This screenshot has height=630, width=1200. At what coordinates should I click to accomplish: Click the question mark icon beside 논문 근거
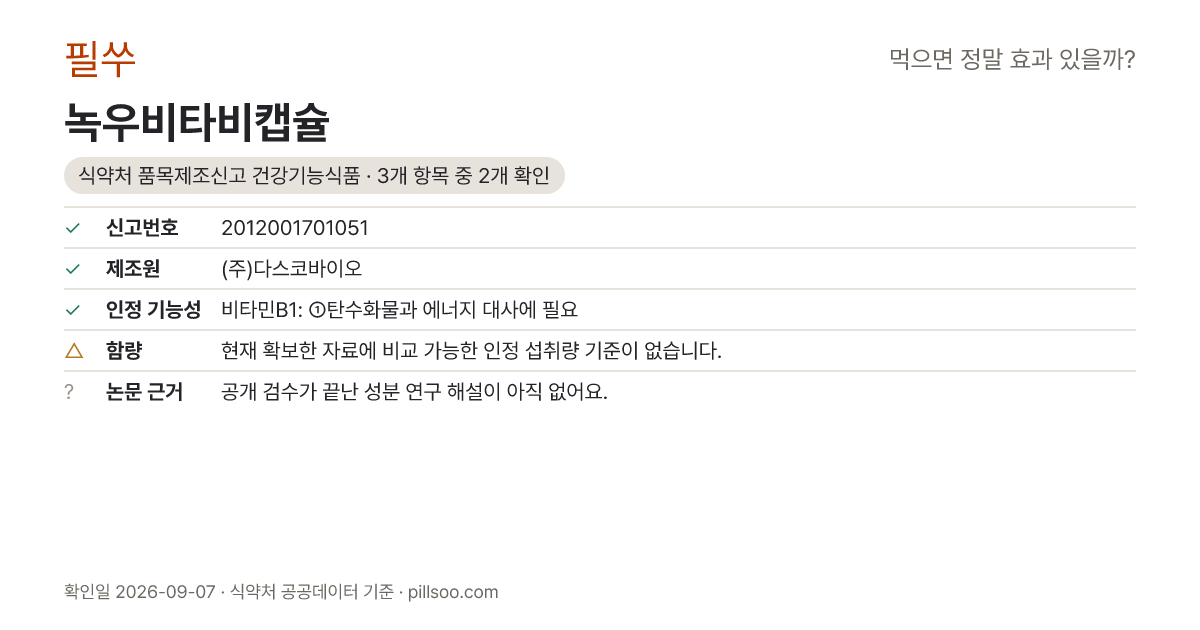tap(69, 392)
